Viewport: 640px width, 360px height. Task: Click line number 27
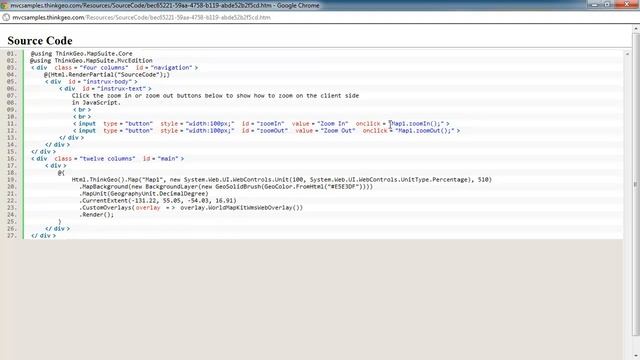11,236
